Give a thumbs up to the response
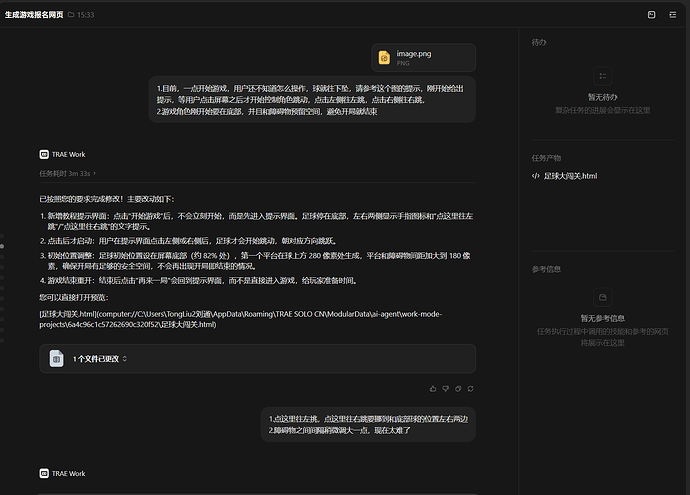Viewport: 690px width, 495px height. [433, 389]
